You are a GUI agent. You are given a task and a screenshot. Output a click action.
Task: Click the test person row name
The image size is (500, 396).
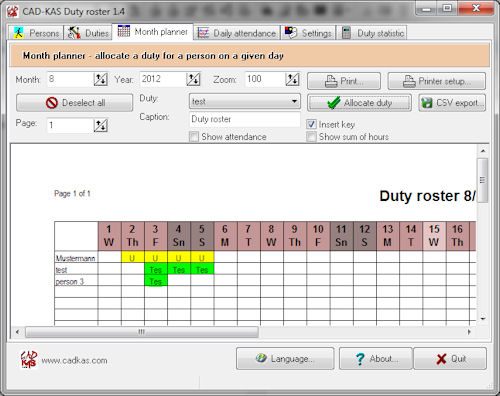click(x=61, y=270)
